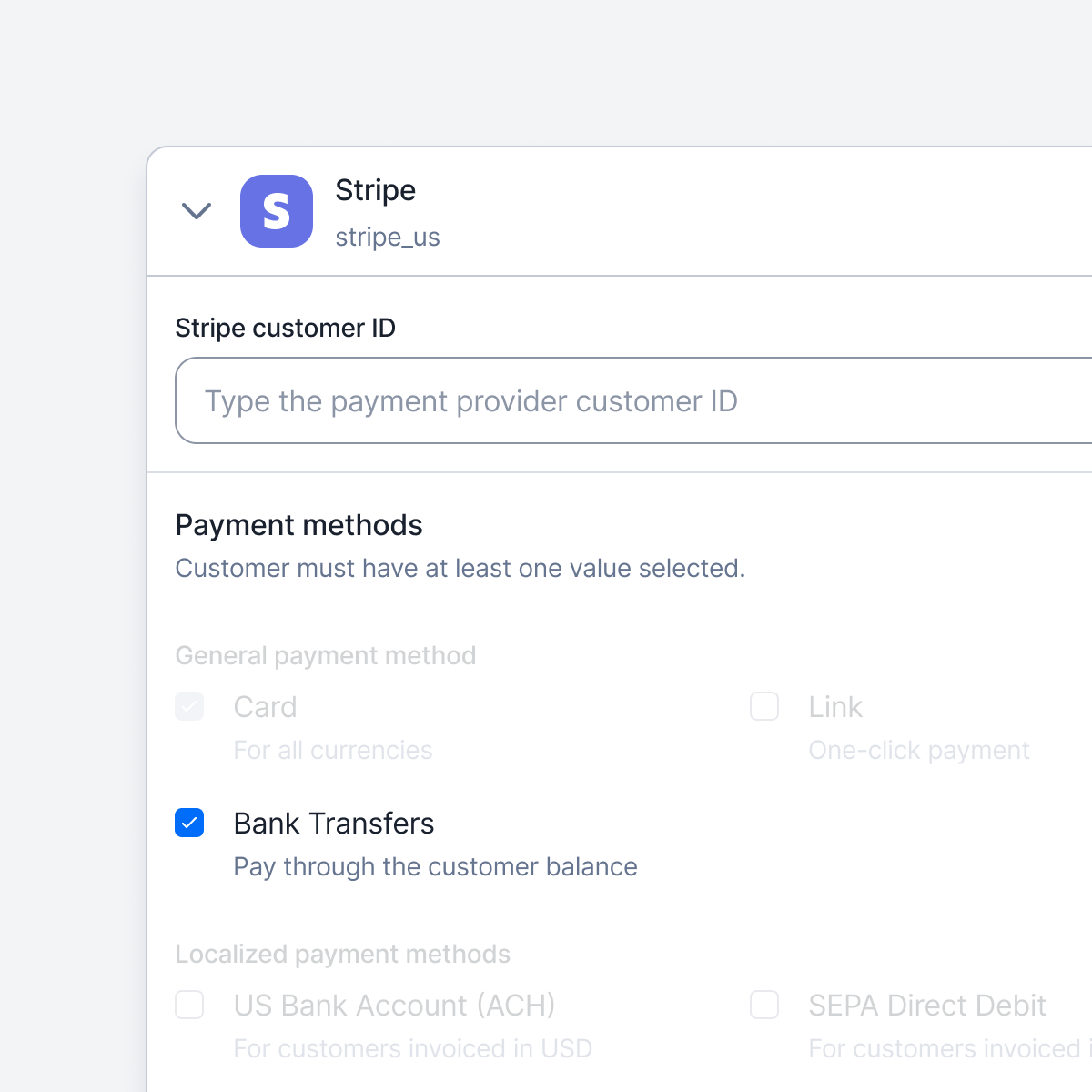This screenshot has height=1092, width=1092.
Task: Click the Bank Transfers label text
Action: 334,824
